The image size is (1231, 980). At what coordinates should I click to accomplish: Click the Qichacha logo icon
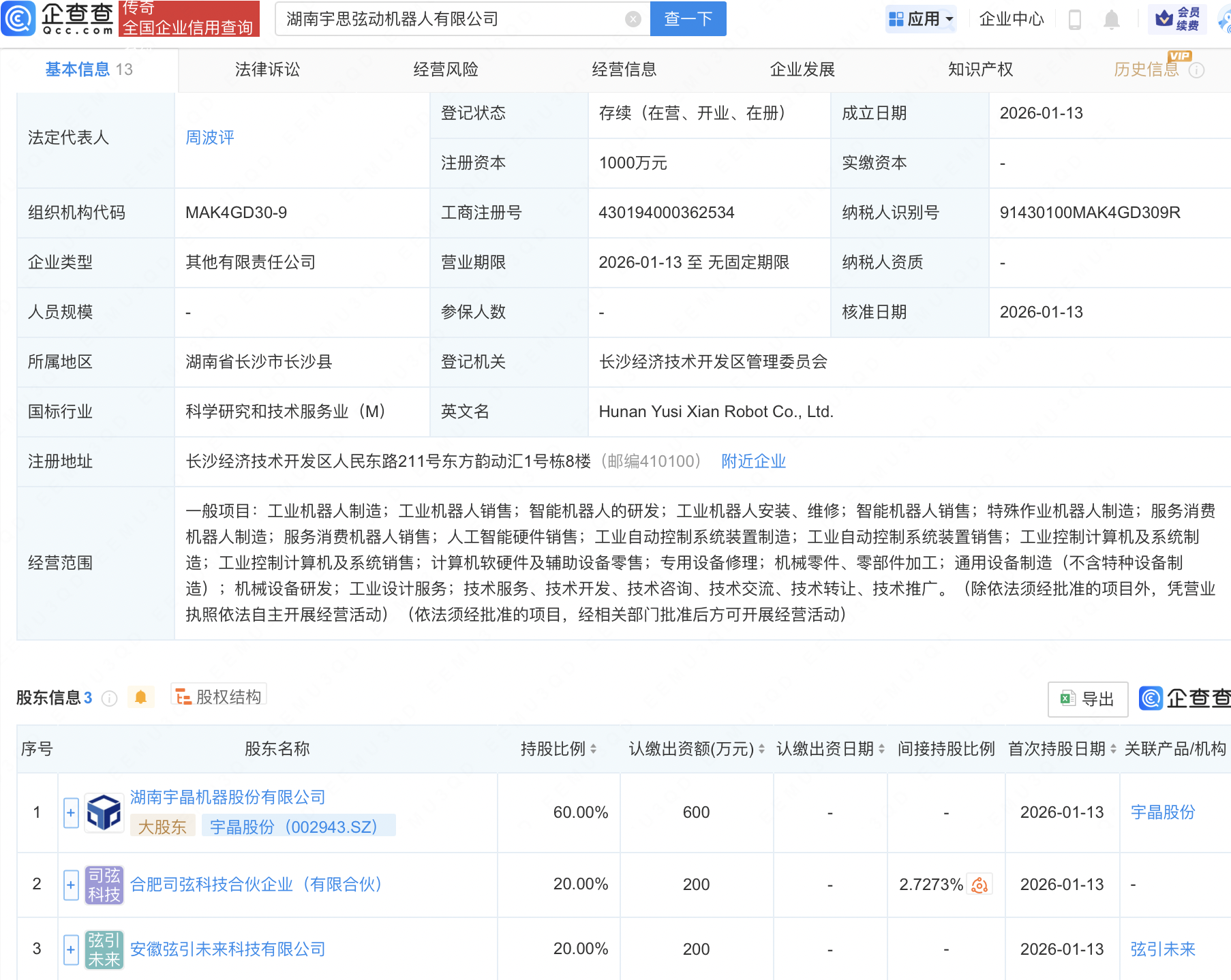tap(18, 18)
